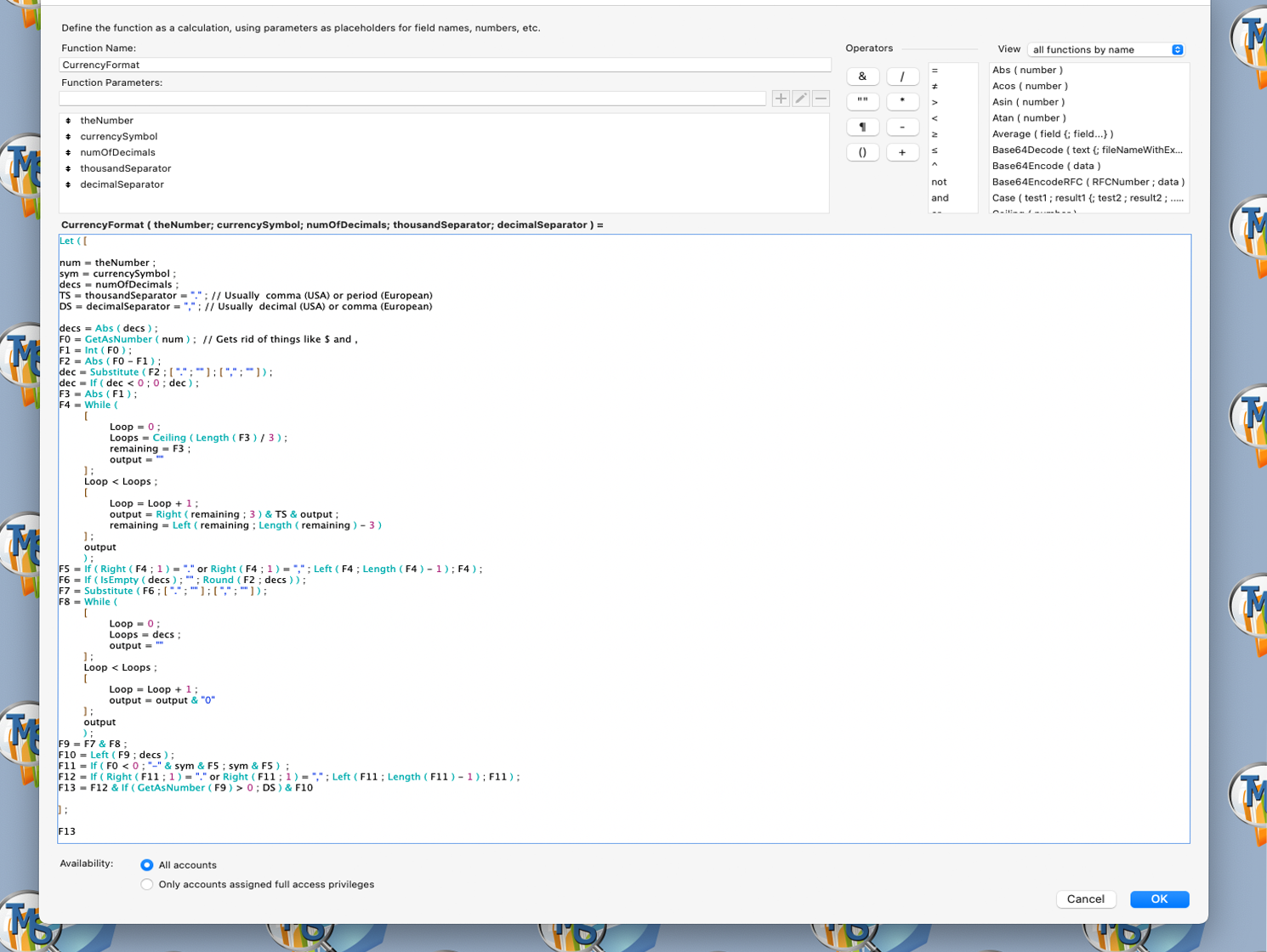Insert the multiplication asterisk operator
1267x952 pixels.
point(902,101)
